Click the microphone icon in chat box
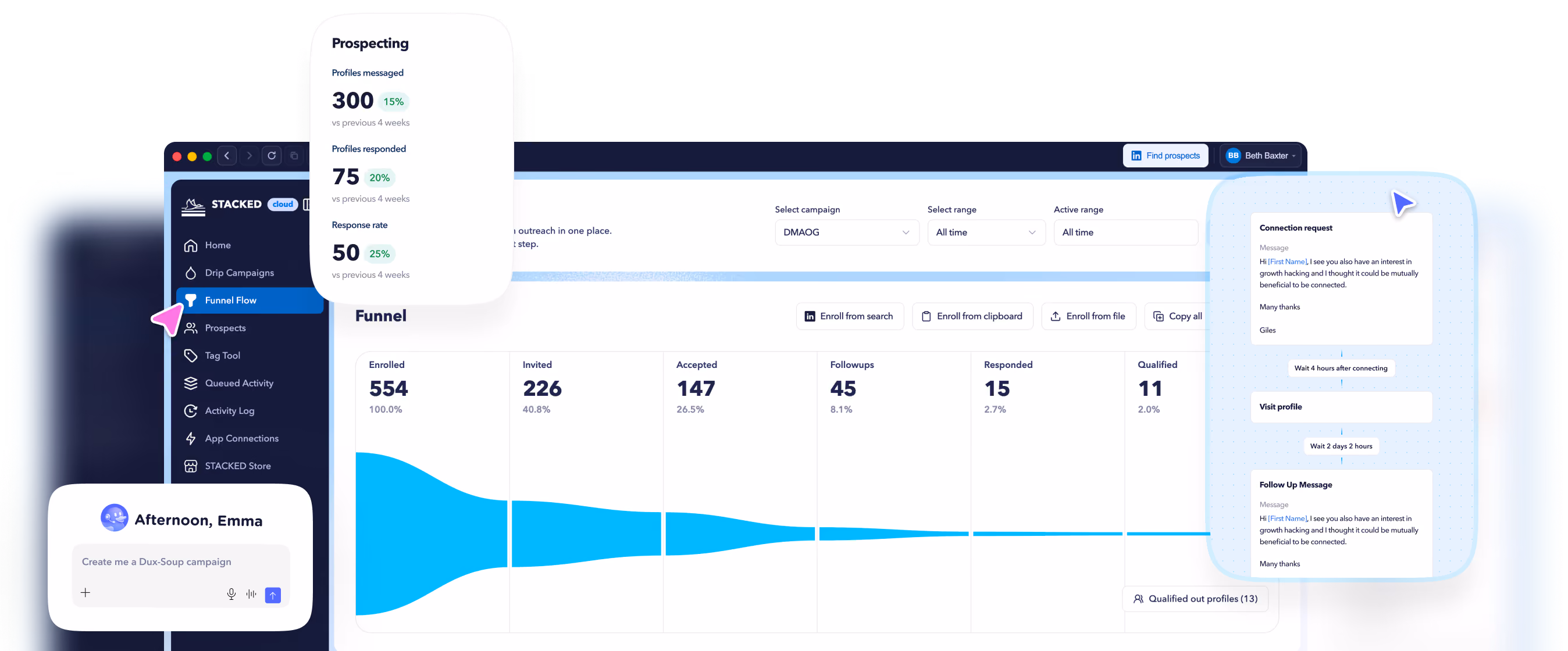1568x651 pixels. [231, 595]
